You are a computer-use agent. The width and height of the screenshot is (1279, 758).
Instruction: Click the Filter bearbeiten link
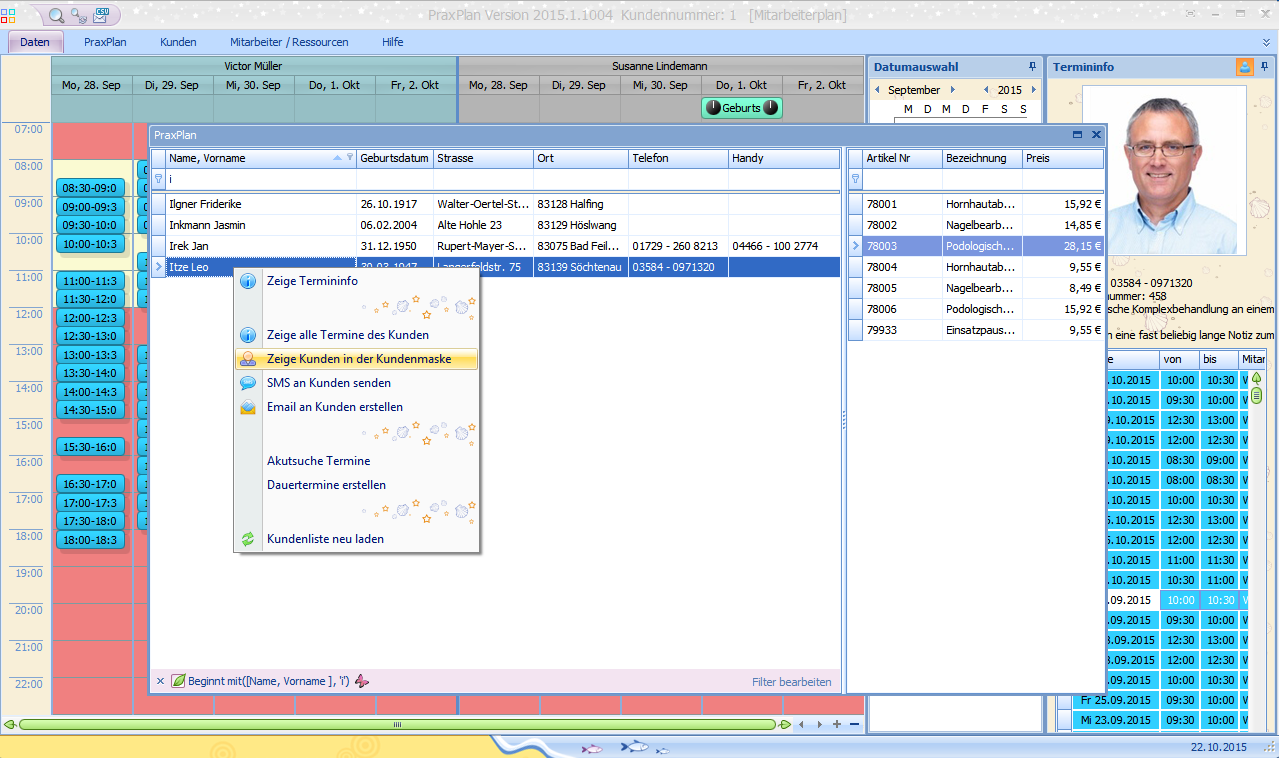pyautogui.click(x=791, y=682)
